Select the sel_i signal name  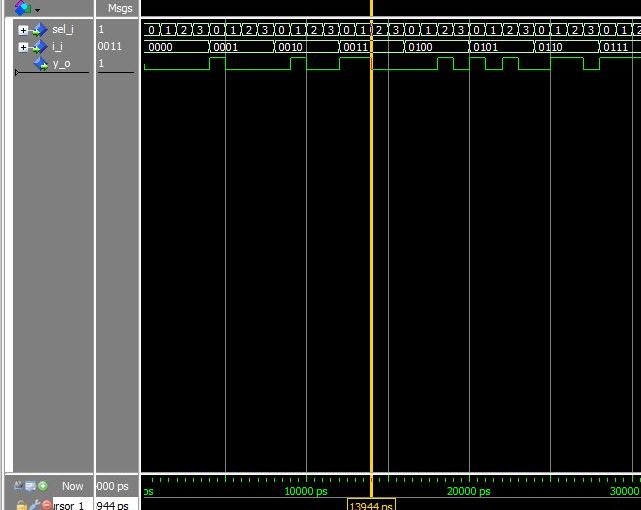[x=63, y=29]
